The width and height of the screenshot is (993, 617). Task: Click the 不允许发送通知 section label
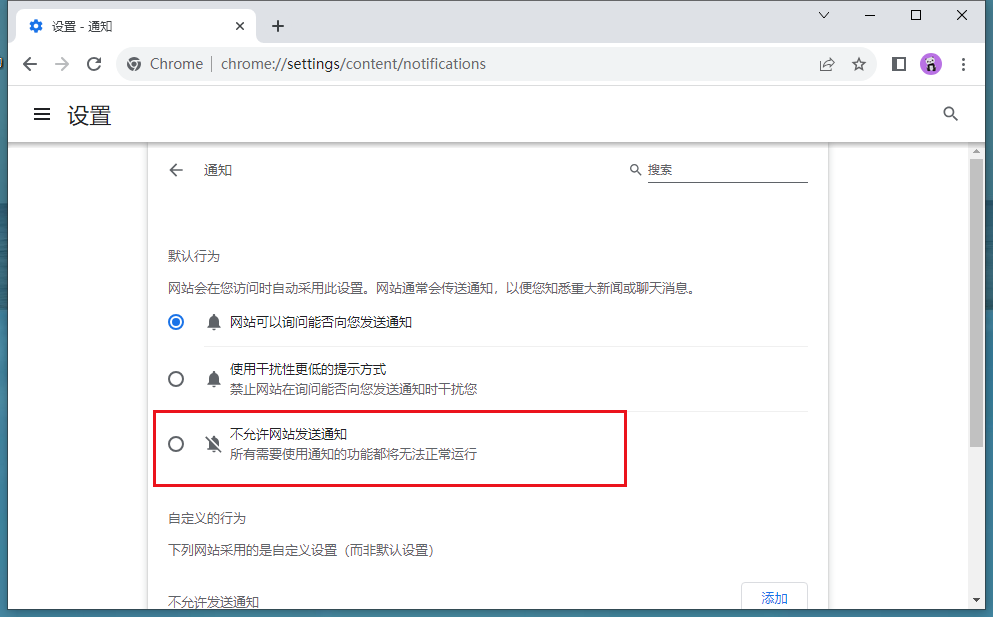(213, 602)
